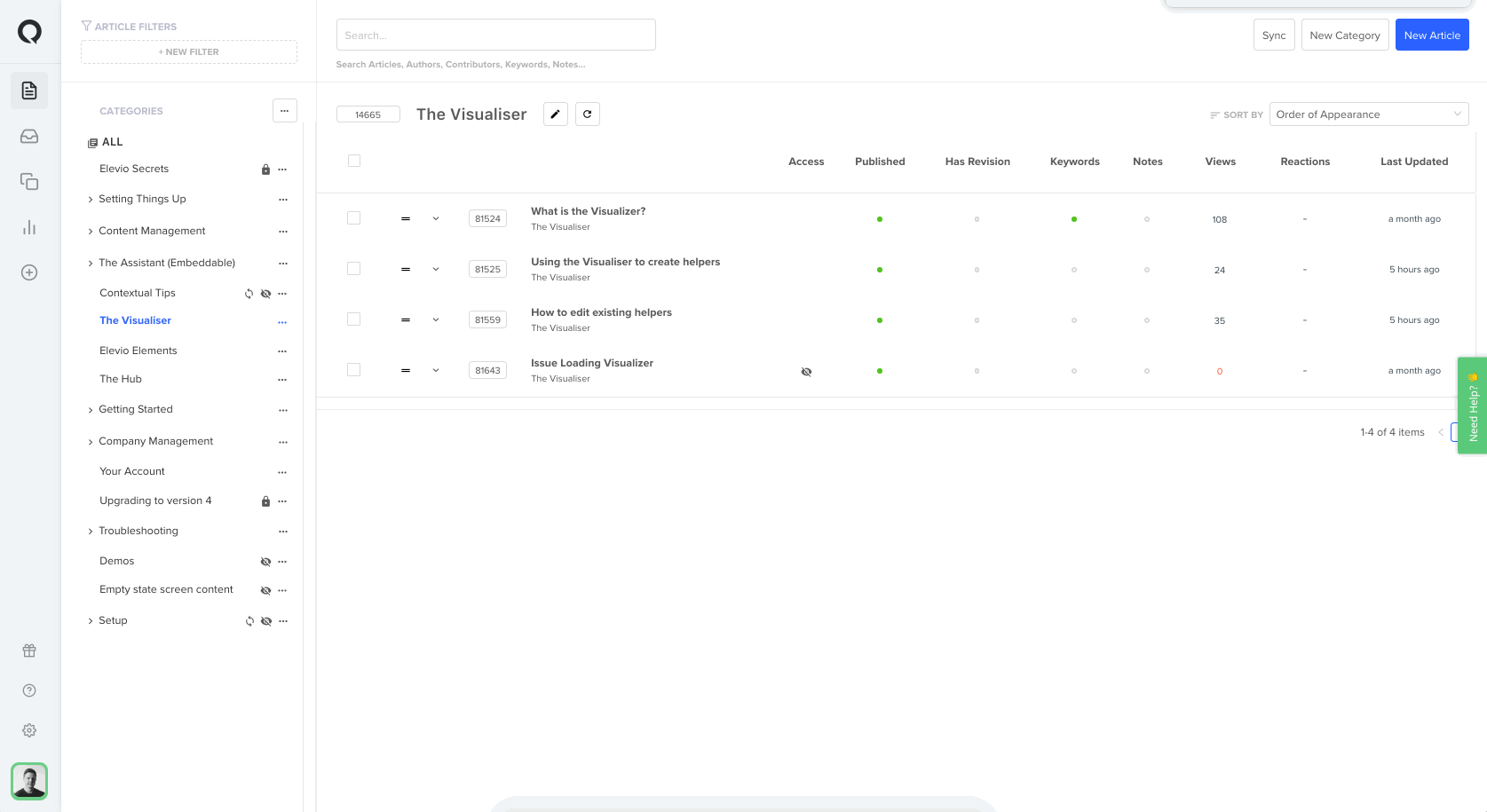Screen dimensions: 1487x812
Task: Edit The Visualiser category with pencil icon
Action: [556, 114]
